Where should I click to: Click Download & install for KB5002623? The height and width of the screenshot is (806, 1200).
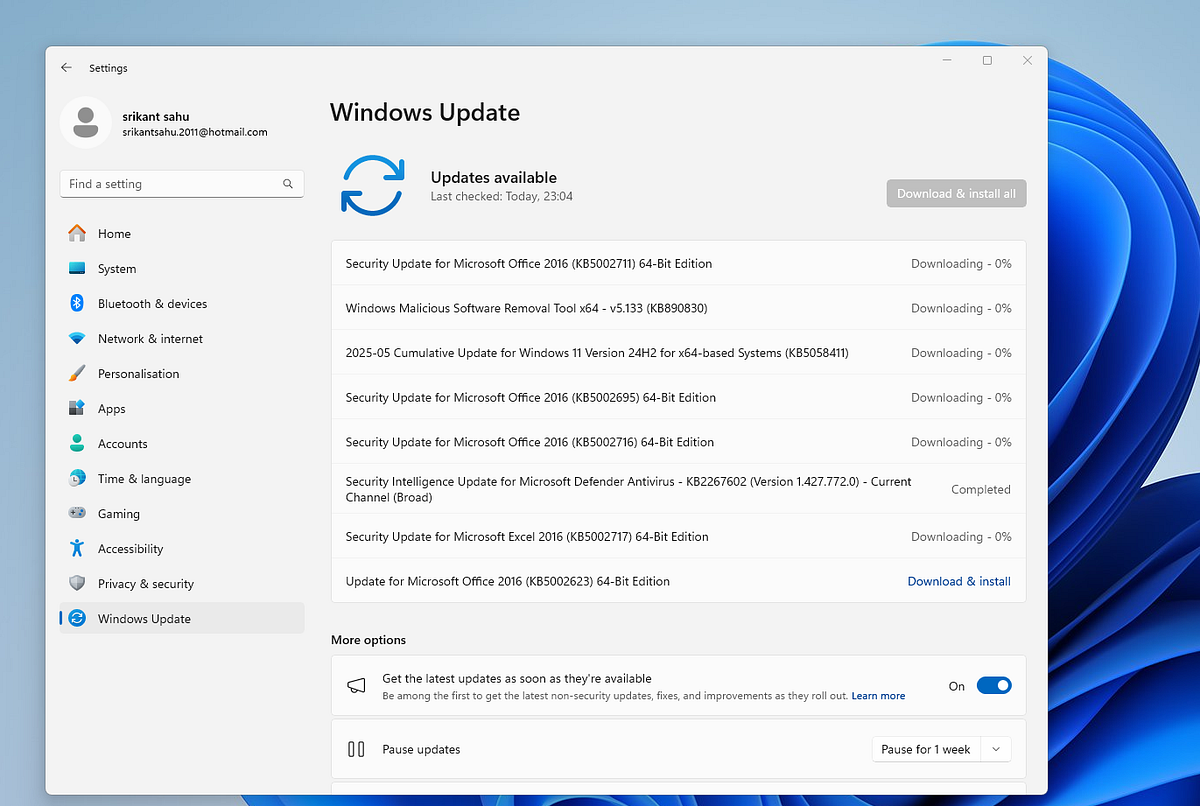958,581
